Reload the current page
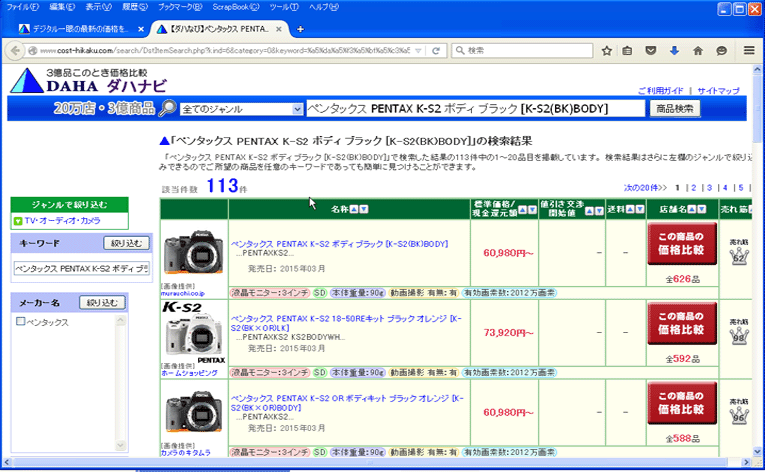This screenshot has width=765, height=472. 436,51
